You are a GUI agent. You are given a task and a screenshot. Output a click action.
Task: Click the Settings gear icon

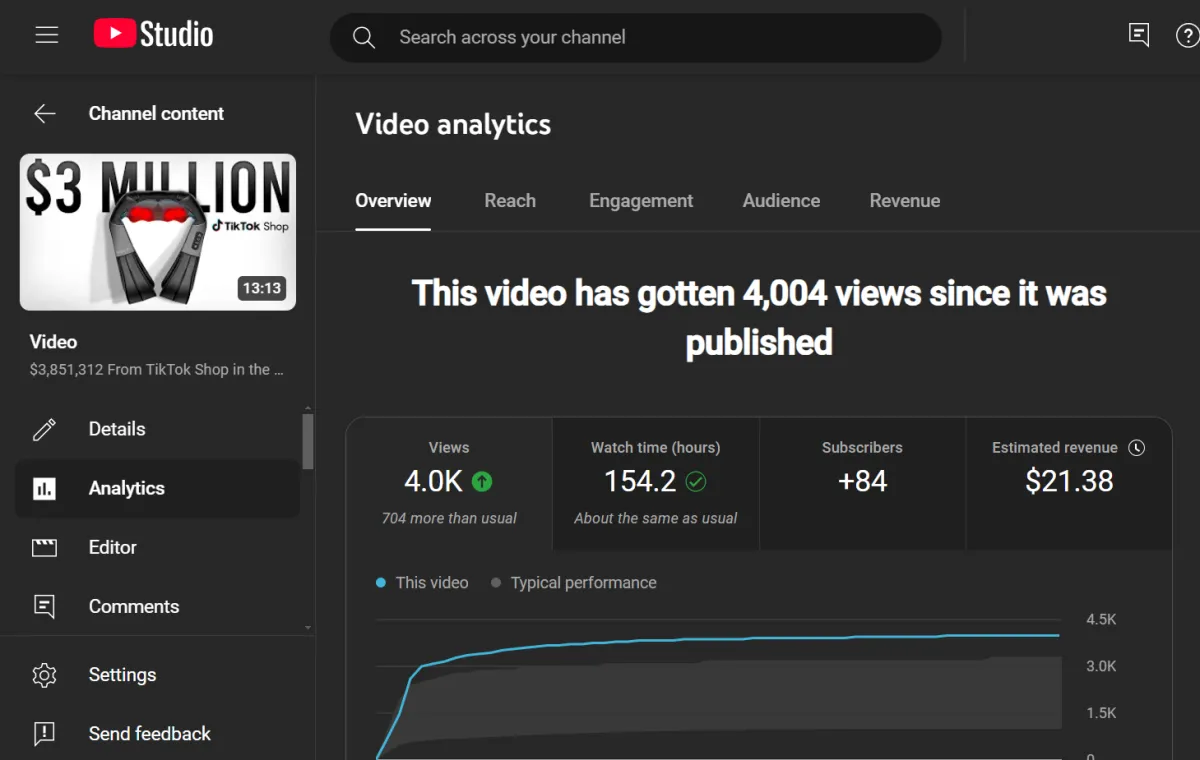44,675
